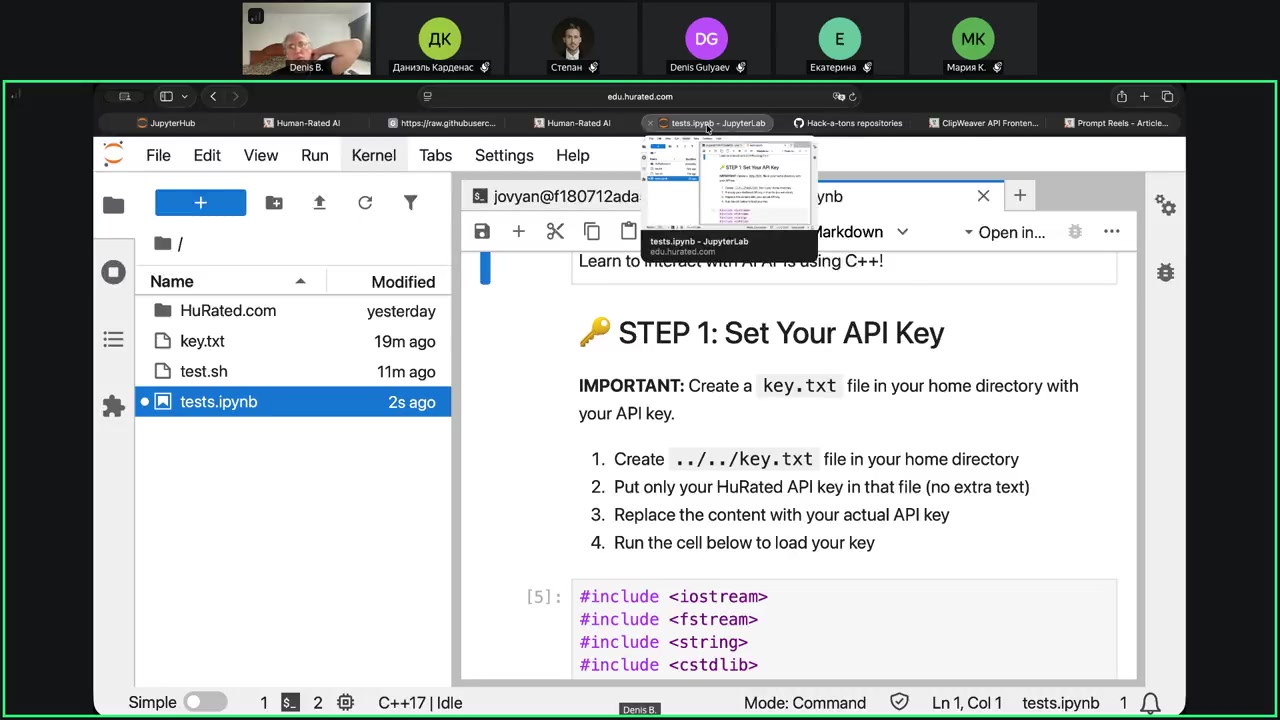Toggle file filter in file browser
Image resolution: width=1280 pixels, height=720 pixels.
410,203
